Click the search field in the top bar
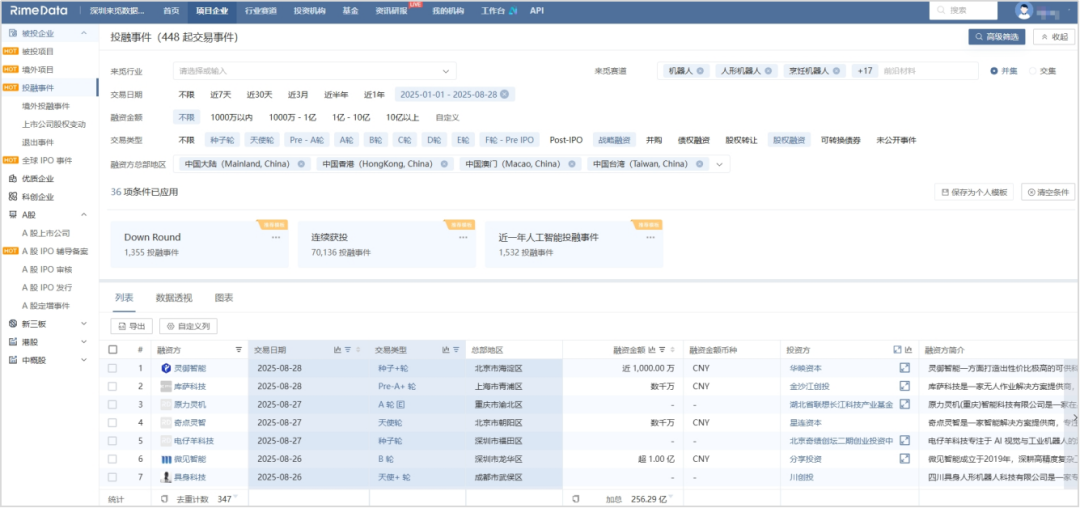Viewport: 1080px width, 508px height. (963, 10)
